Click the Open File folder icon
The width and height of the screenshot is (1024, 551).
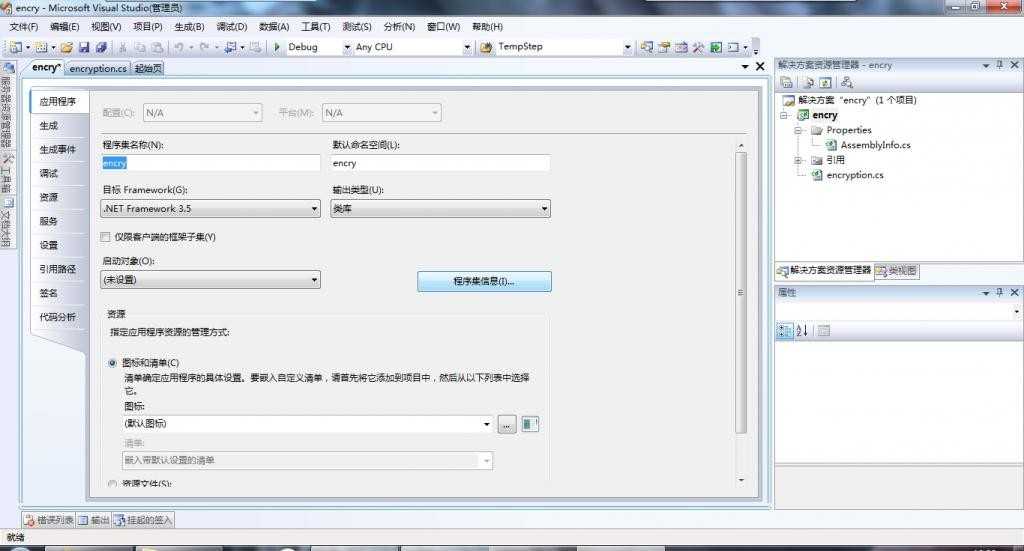click(67, 47)
